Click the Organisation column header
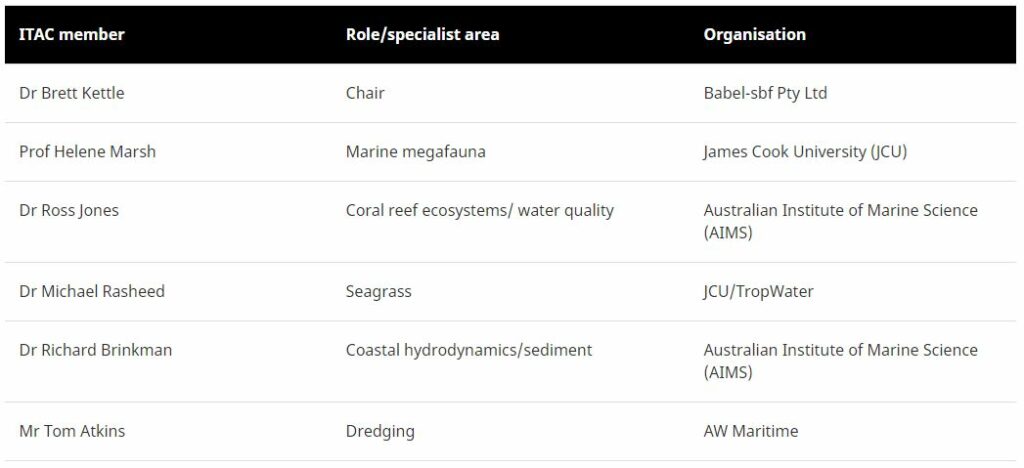Screen dimensions: 1024x468 coord(754,35)
